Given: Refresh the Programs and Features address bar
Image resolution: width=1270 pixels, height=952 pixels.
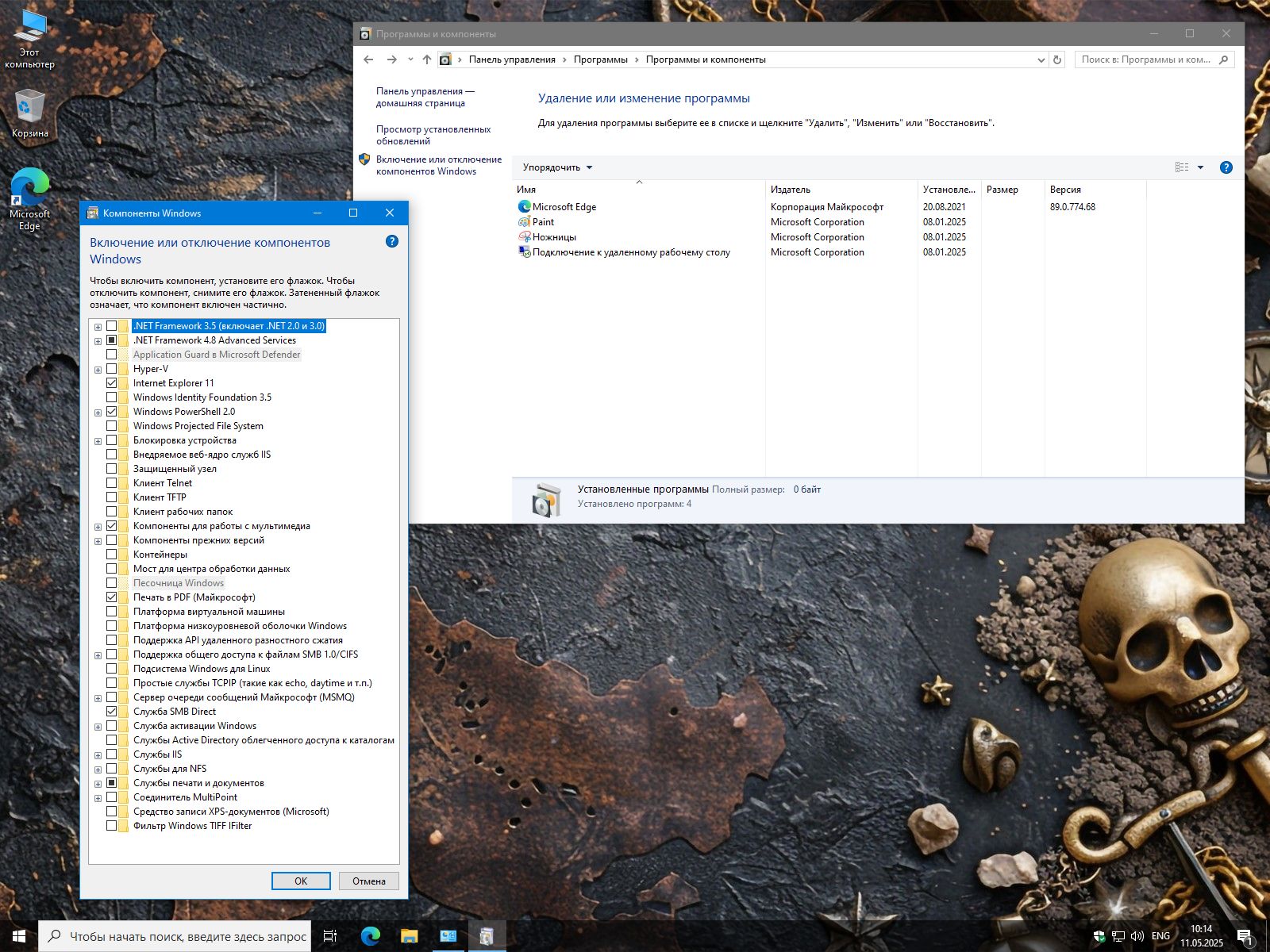Looking at the screenshot, I should [1057, 59].
